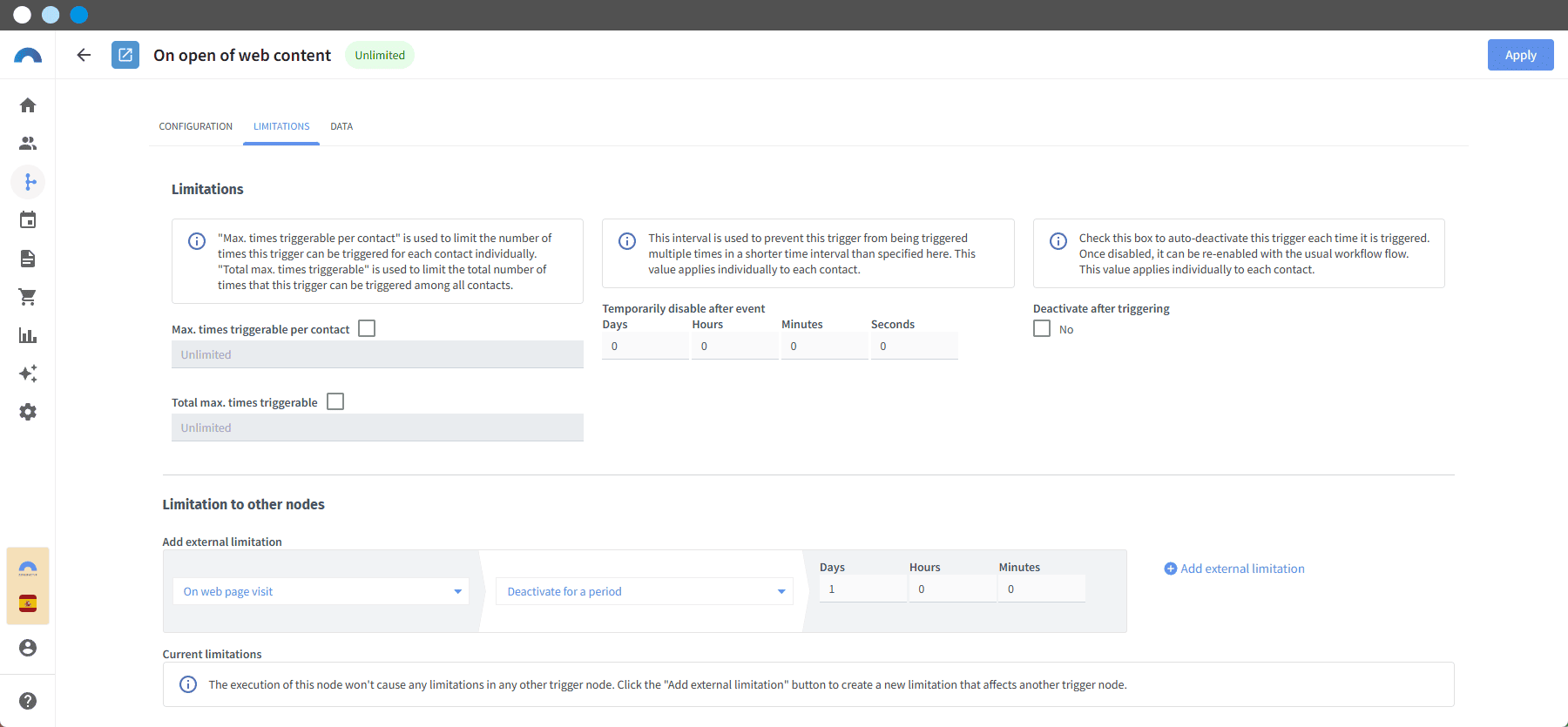Click the 'Current limitations' label
This screenshot has width=1568, height=727.
pos(212,654)
